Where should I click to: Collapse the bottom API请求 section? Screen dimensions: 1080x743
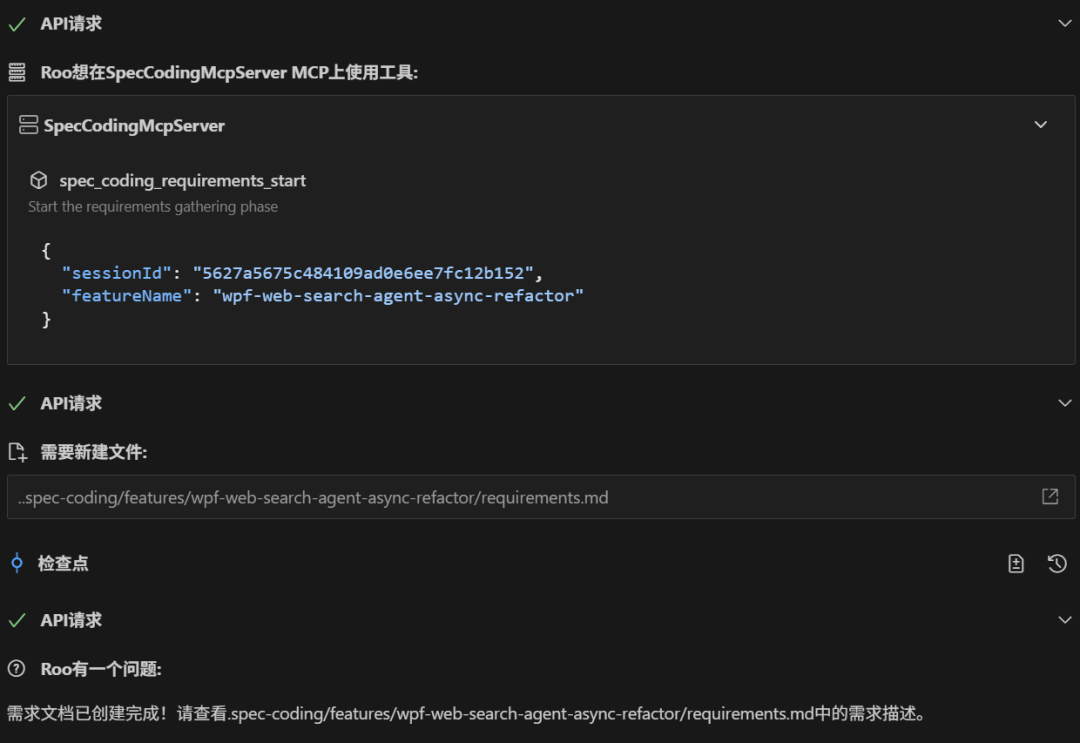[x=1063, y=620]
